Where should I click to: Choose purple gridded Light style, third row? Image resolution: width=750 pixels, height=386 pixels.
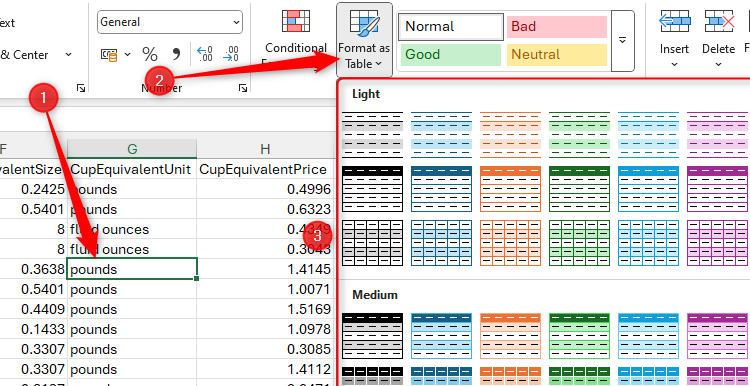coord(717,243)
